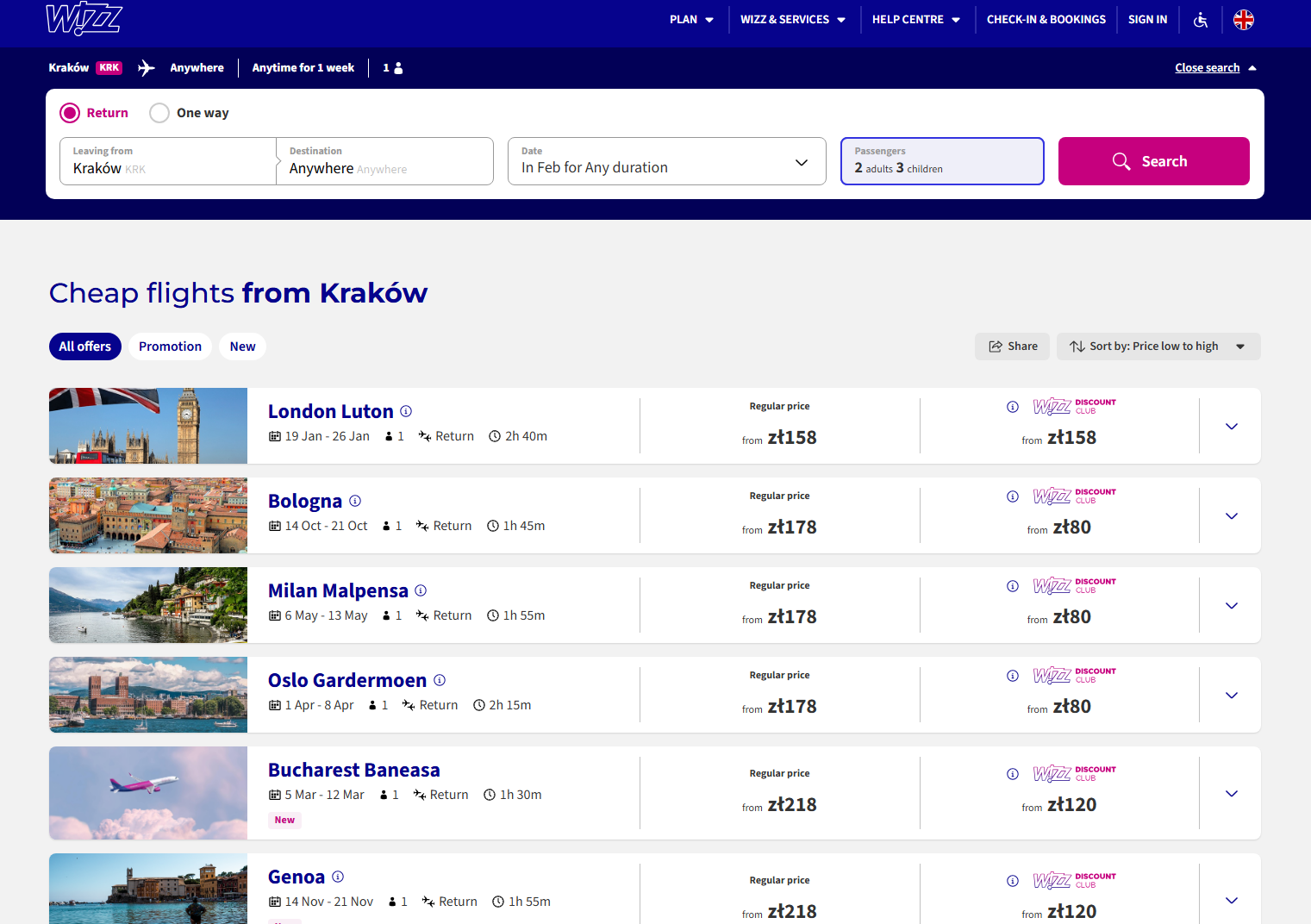The image size is (1311, 924).
Task: Click info icon next to Milan Malpensa
Action: coord(421,590)
